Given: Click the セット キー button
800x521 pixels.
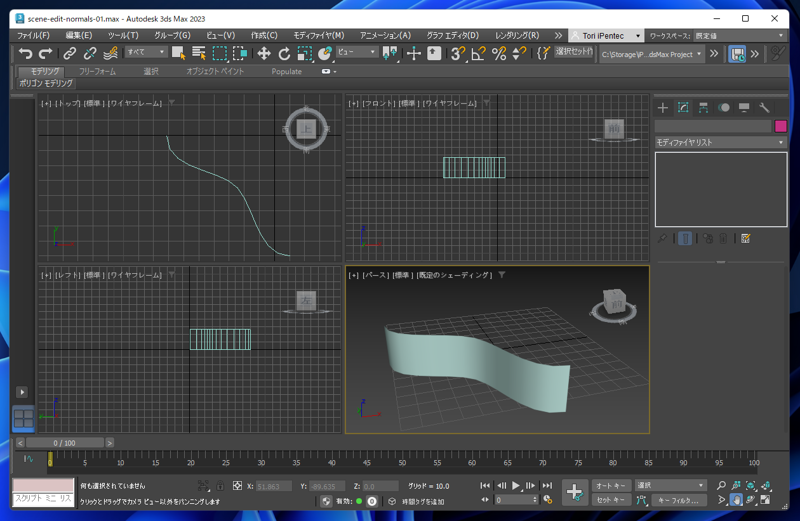Looking at the screenshot, I should [610, 500].
